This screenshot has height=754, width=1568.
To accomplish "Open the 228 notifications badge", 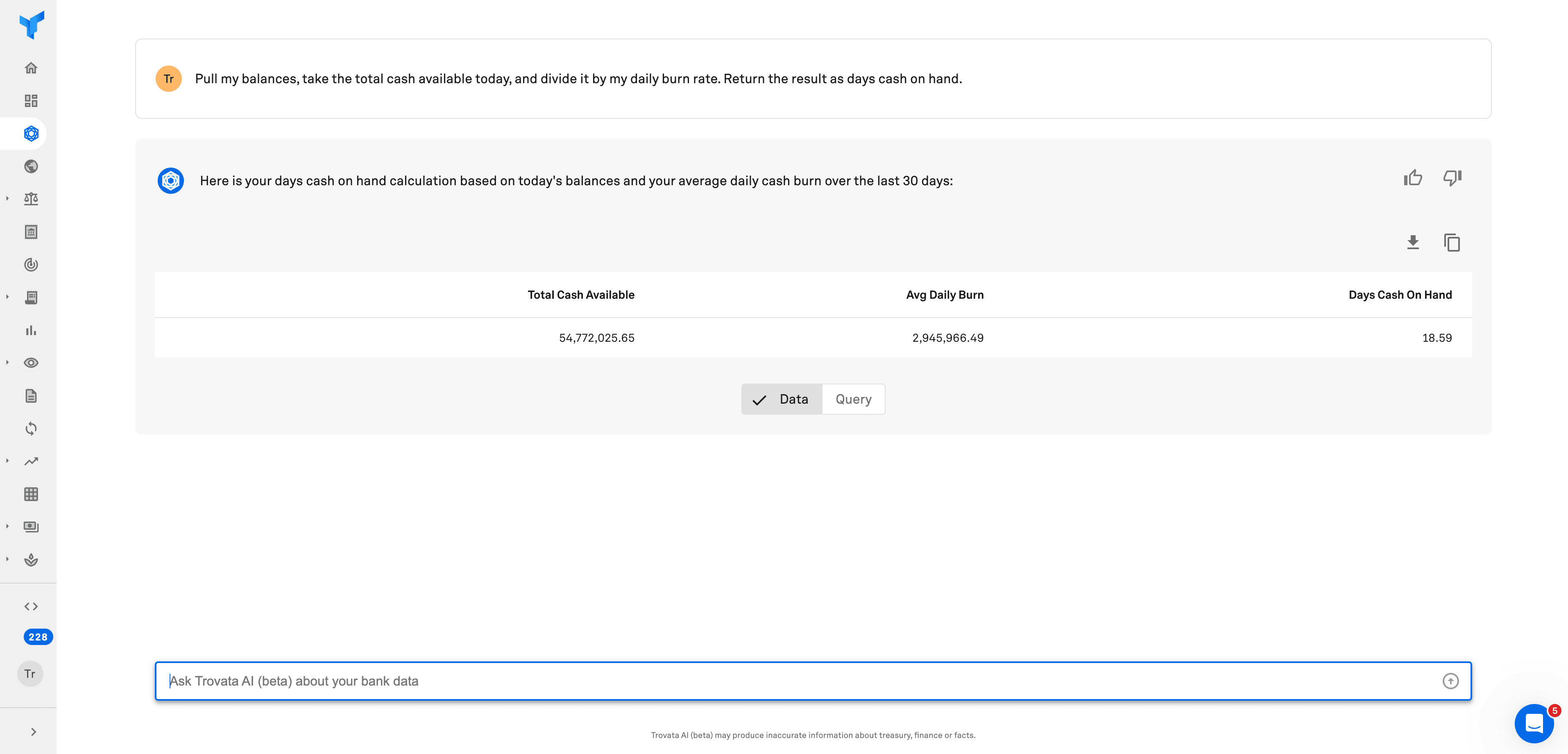I will tap(38, 637).
